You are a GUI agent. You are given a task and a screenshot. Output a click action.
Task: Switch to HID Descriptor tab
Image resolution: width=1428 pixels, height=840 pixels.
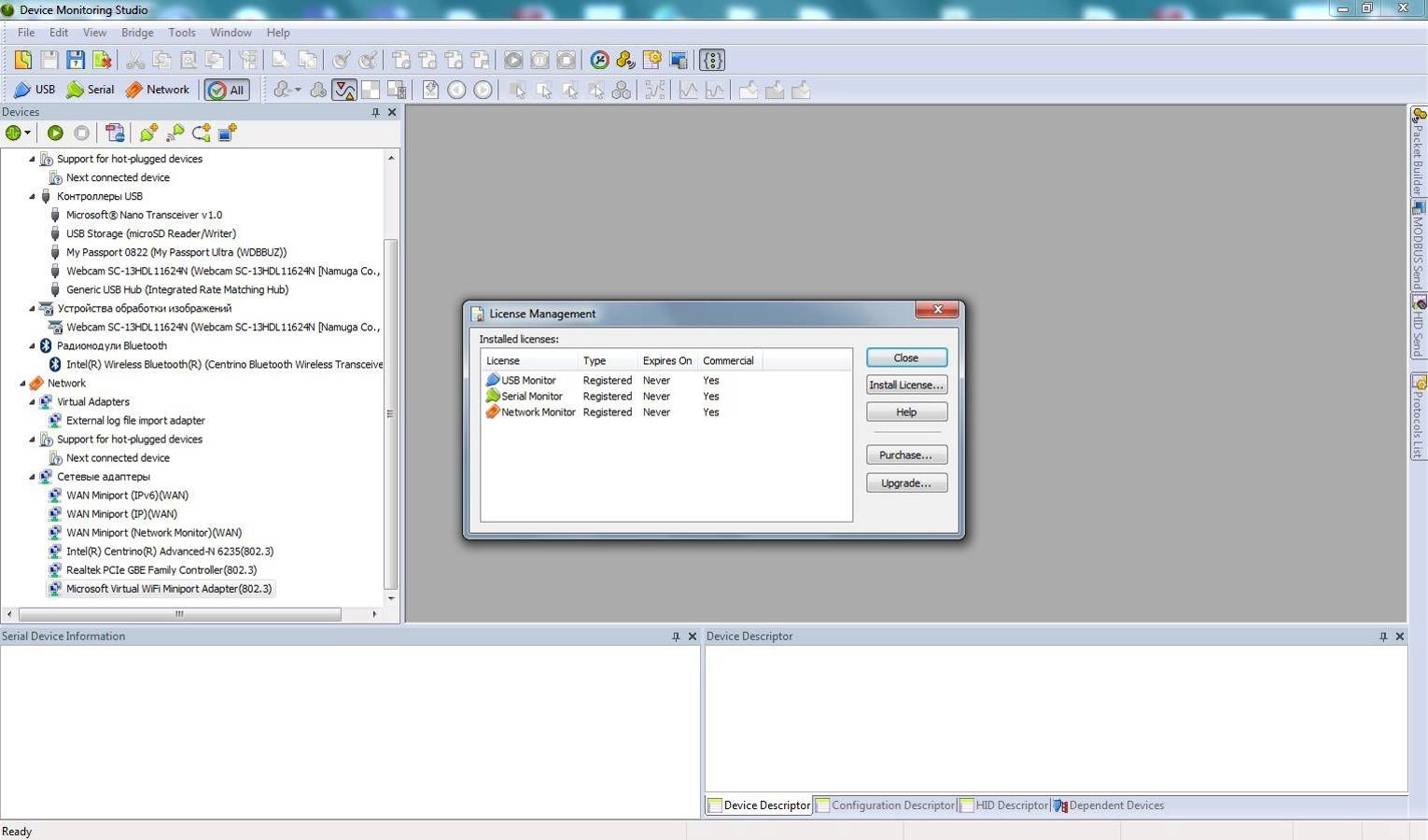(x=1004, y=805)
